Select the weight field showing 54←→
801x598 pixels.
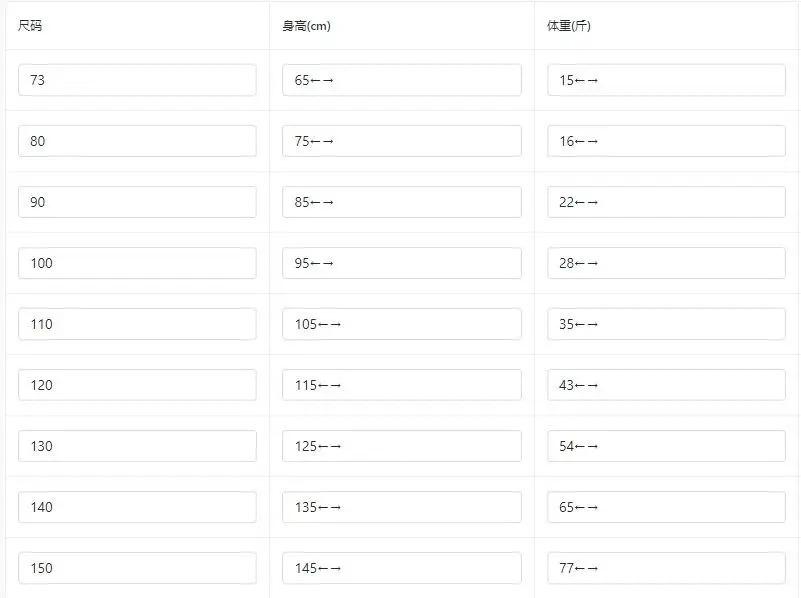(666, 446)
